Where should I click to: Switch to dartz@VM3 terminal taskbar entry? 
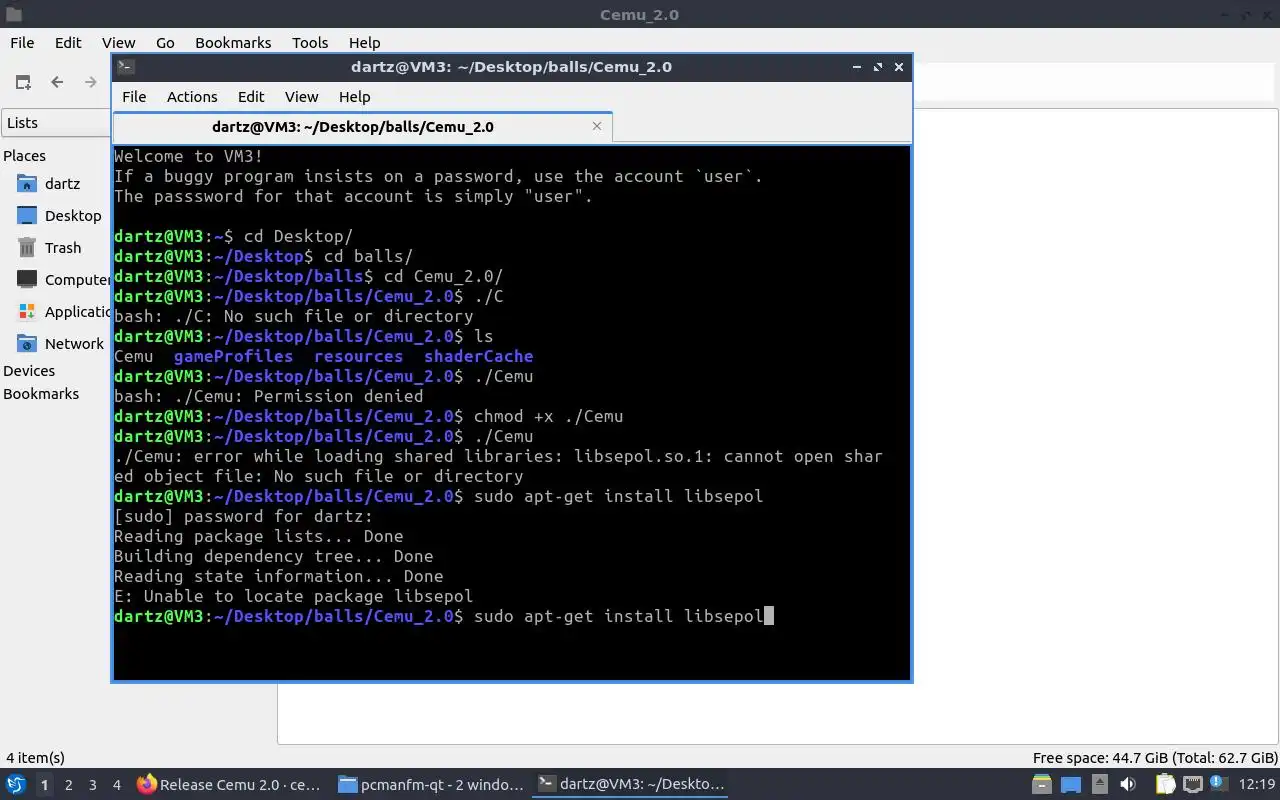point(631,785)
